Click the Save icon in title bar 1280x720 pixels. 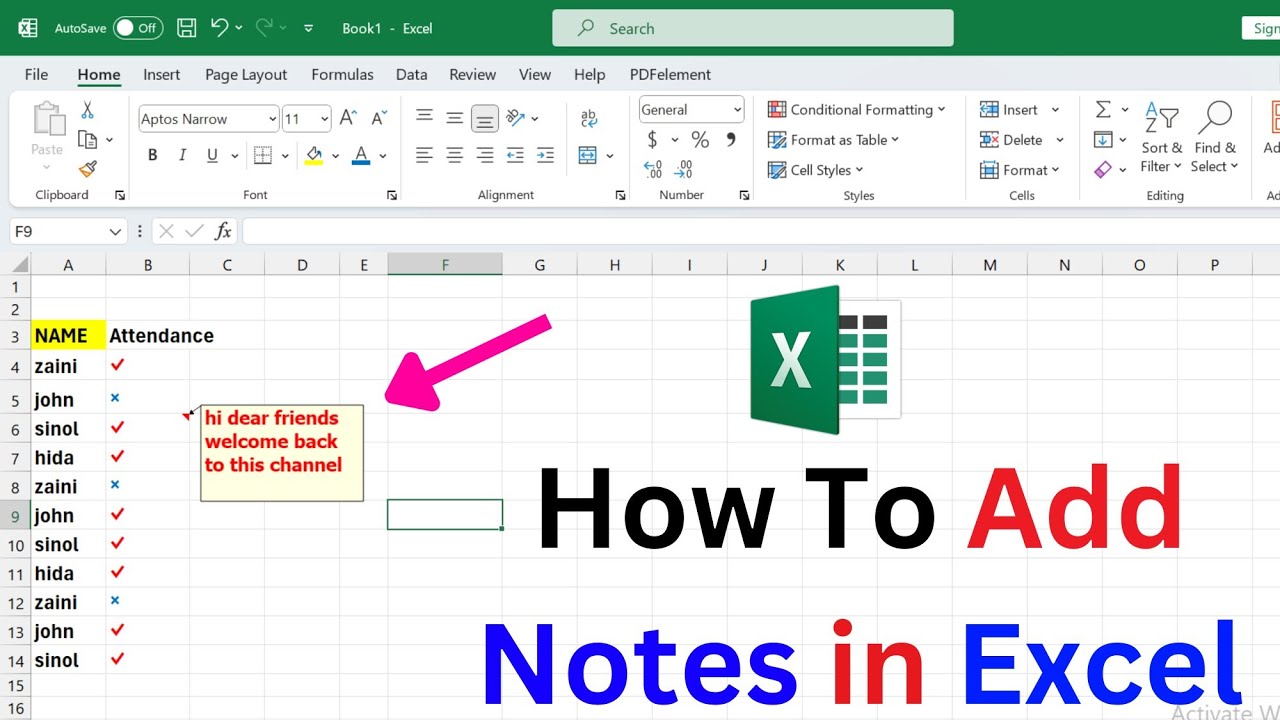pyautogui.click(x=186, y=28)
